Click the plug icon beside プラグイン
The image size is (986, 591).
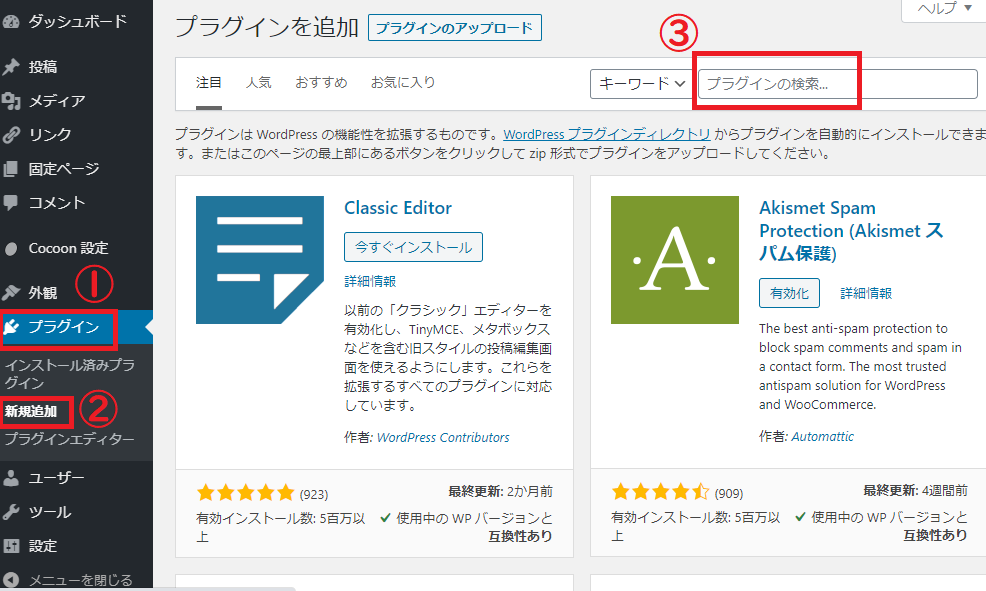11,327
